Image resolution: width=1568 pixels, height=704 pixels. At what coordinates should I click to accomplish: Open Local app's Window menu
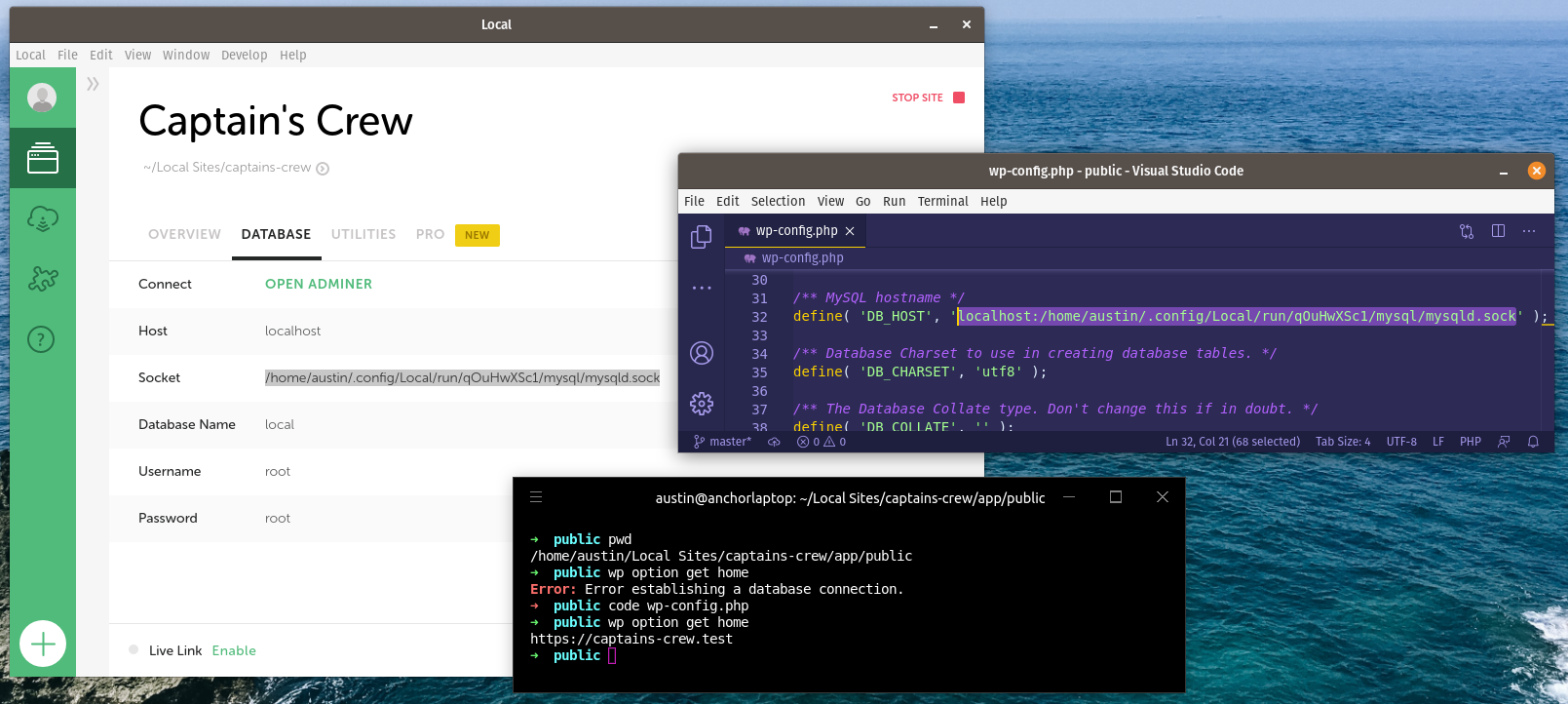coord(186,55)
